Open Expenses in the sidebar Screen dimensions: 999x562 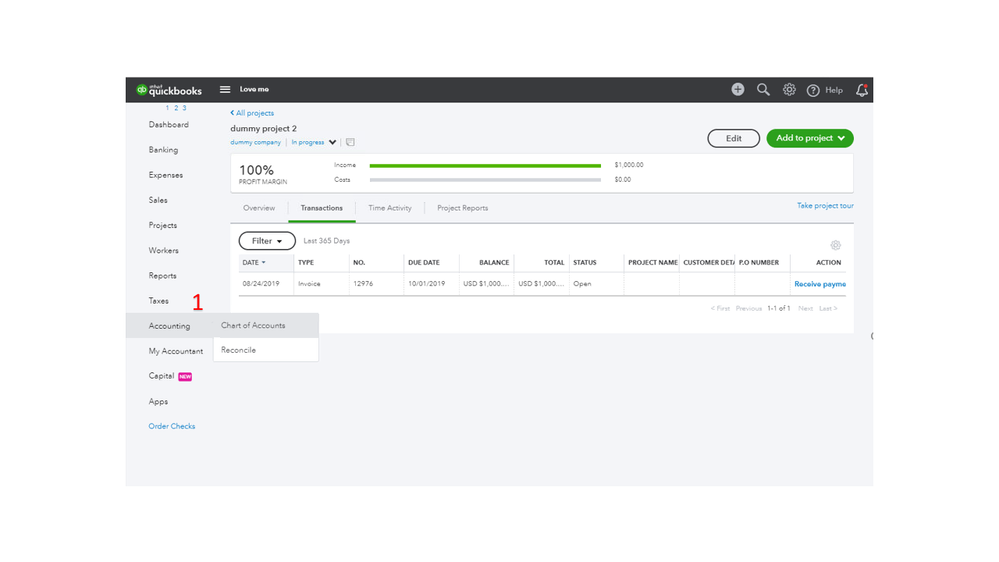(x=166, y=175)
